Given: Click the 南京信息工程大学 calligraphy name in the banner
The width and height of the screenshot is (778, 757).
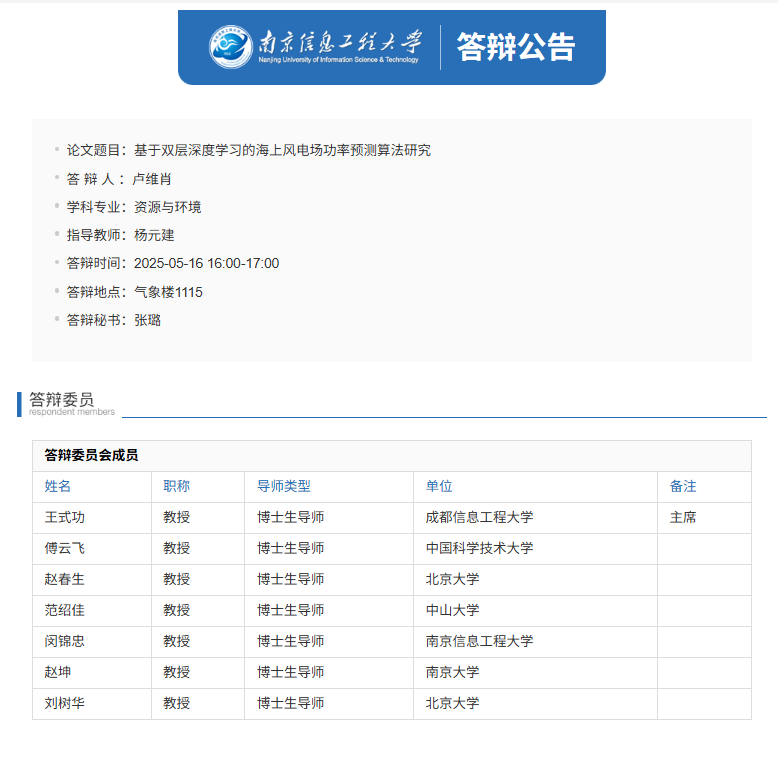Looking at the screenshot, I should point(340,41).
